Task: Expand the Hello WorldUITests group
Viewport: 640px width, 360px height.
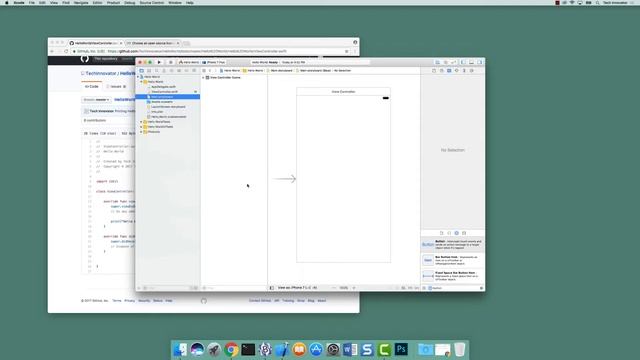Action: click(x=142, y=127)
